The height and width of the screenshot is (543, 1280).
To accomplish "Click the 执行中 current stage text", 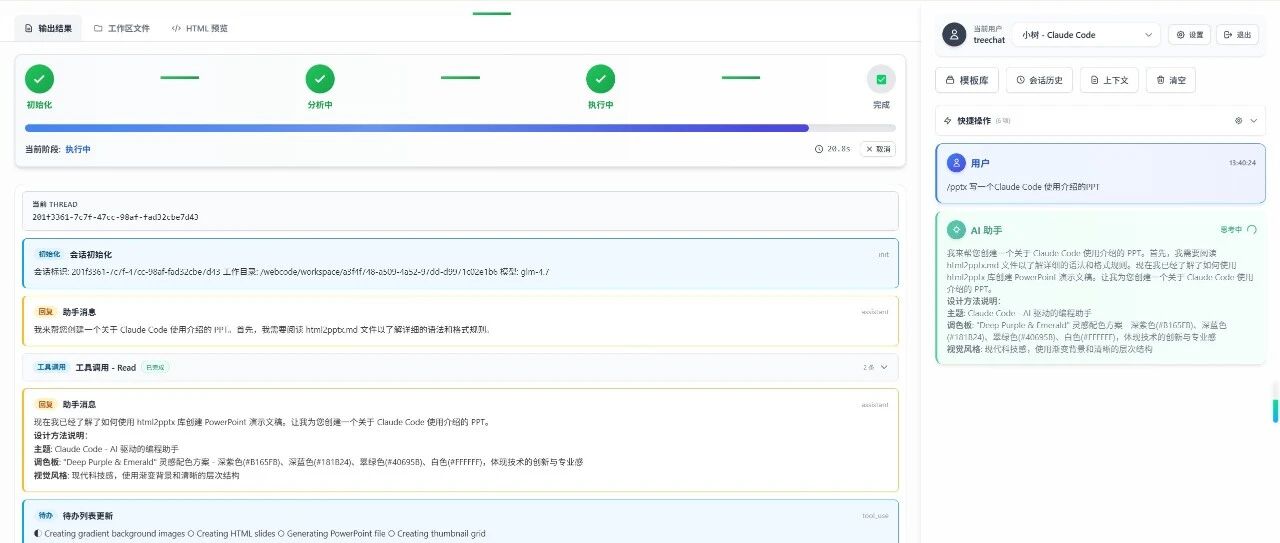I will tap(78, 149).
